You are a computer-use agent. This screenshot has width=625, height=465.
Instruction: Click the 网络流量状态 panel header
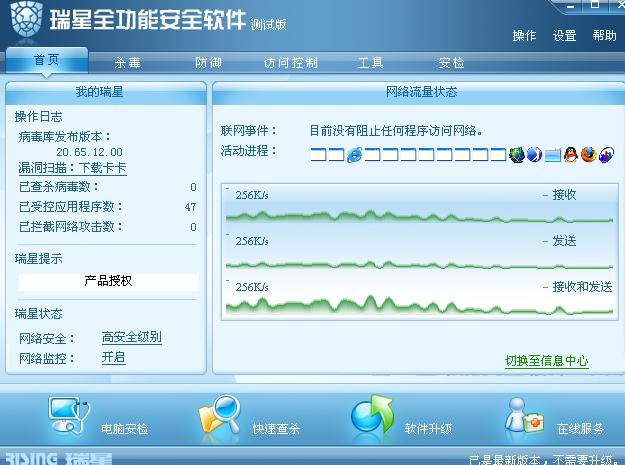tap(419, 92)
